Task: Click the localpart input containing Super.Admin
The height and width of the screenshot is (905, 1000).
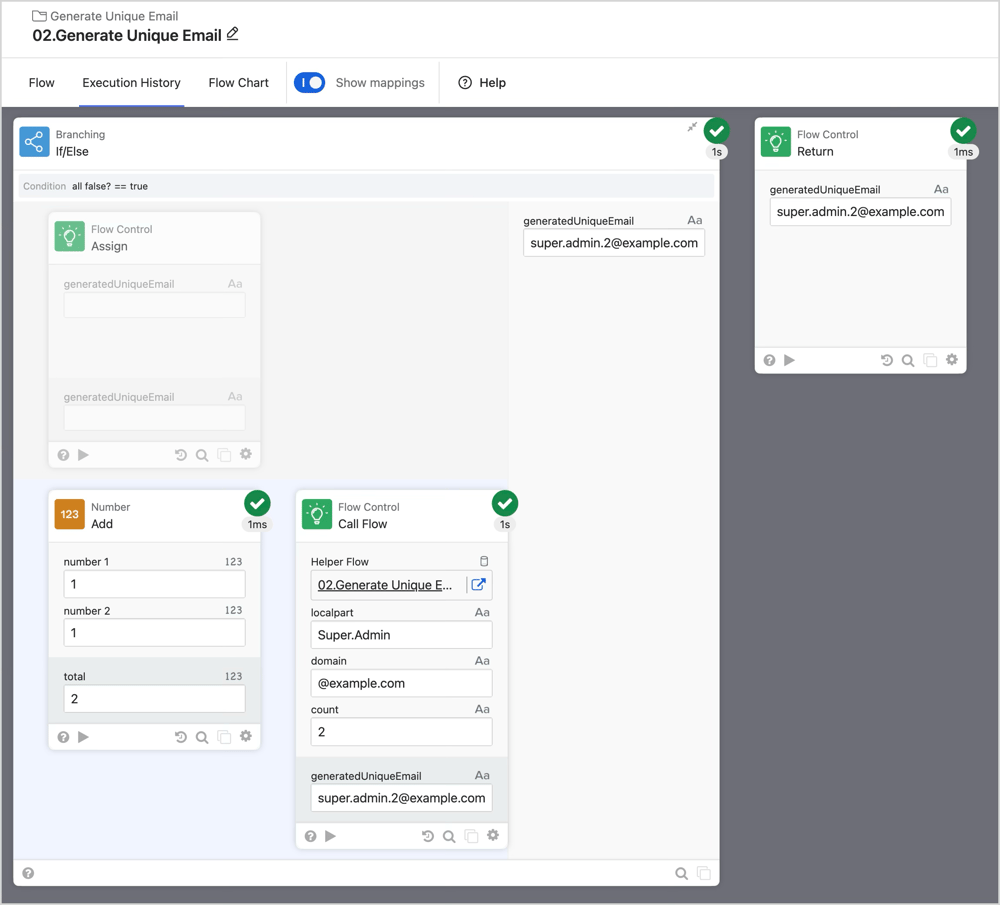Action: (x=401, y=635)
